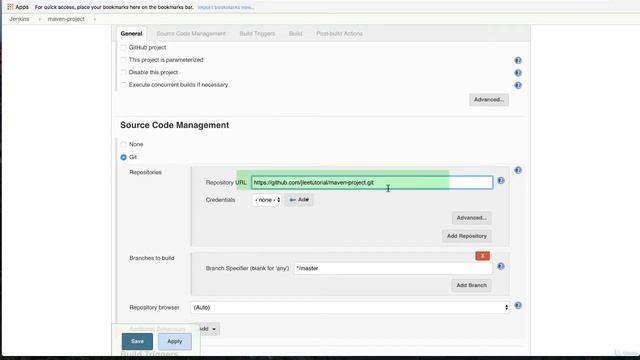The width and height of the screenshot is (640, 360).
Task: Open maven-project breadcrumb link
Action: point(66,19)
